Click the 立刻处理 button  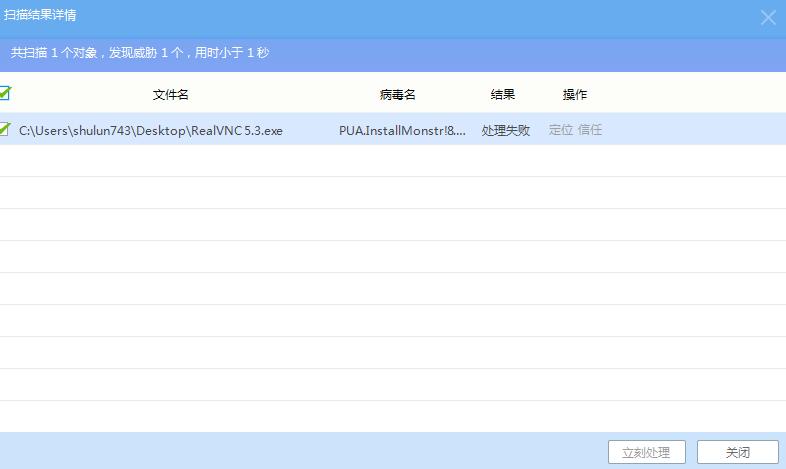click(647, 452)
